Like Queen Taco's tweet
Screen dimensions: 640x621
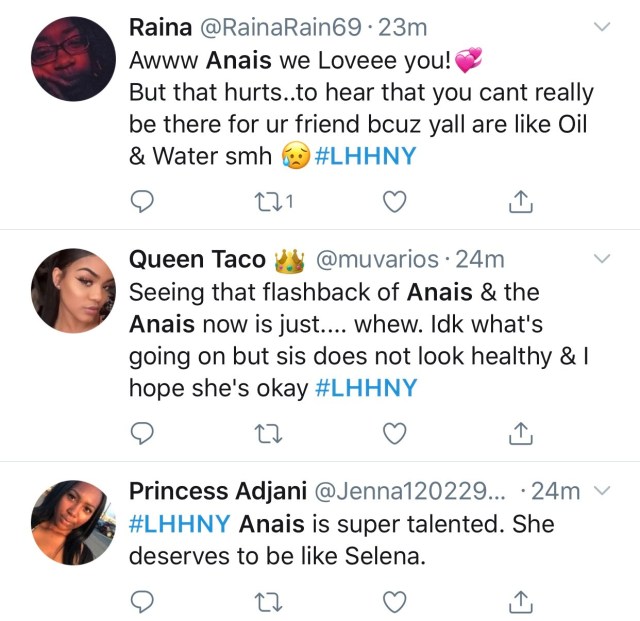click(x=396, y=432)
